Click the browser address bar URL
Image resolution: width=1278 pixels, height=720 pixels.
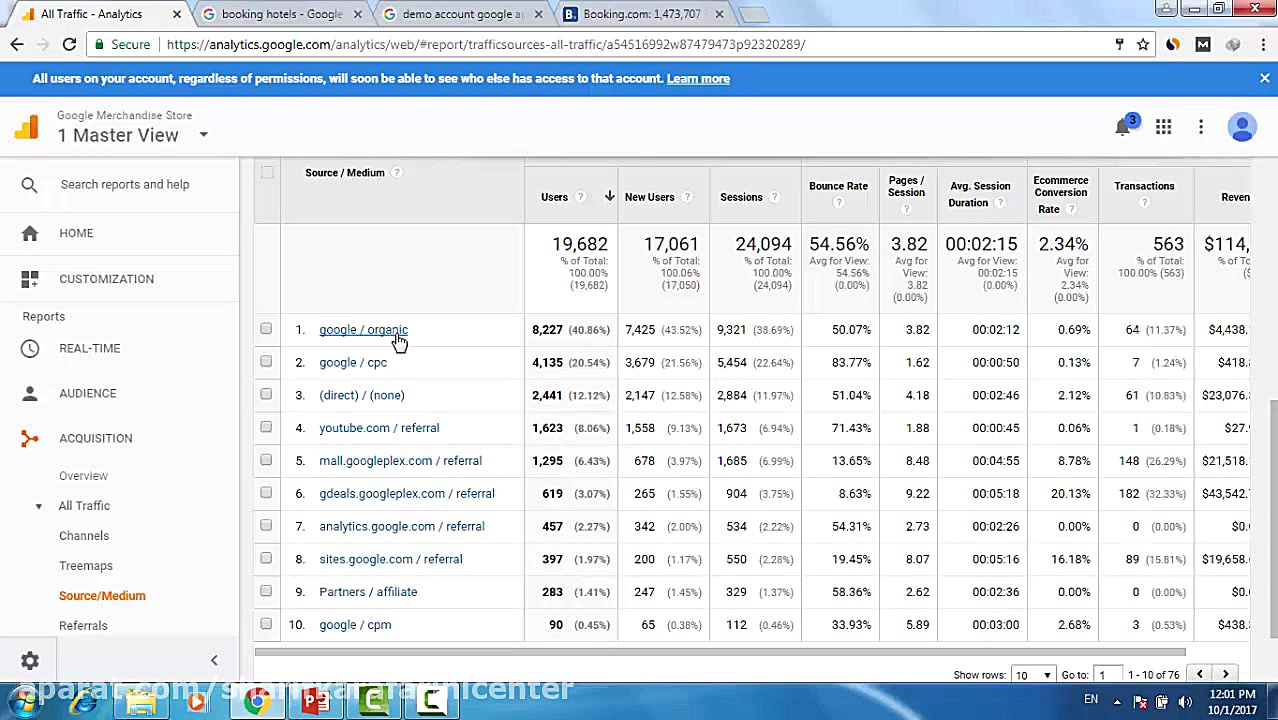tap(486, 44)
